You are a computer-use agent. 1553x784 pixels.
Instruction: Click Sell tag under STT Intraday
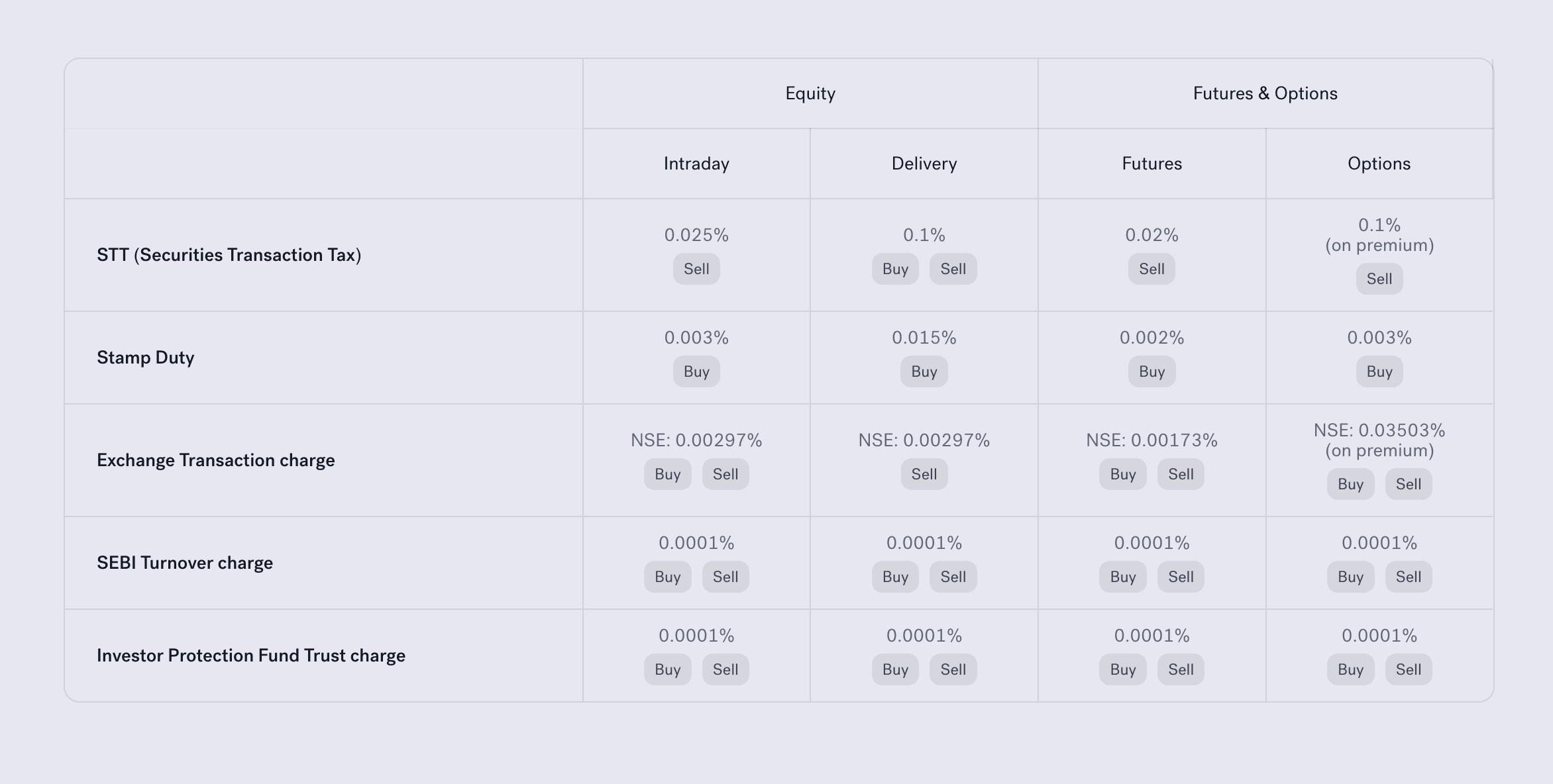696,269
